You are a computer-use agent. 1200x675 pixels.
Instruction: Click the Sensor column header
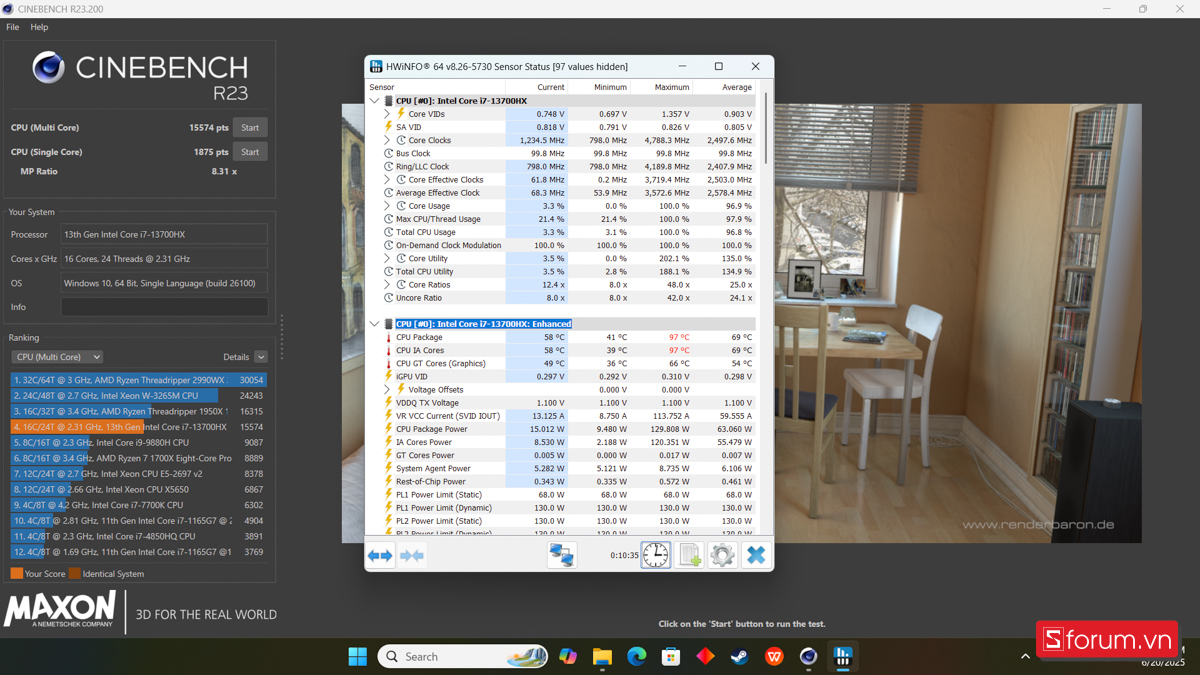pyautogui.click(x=436, y=87)
